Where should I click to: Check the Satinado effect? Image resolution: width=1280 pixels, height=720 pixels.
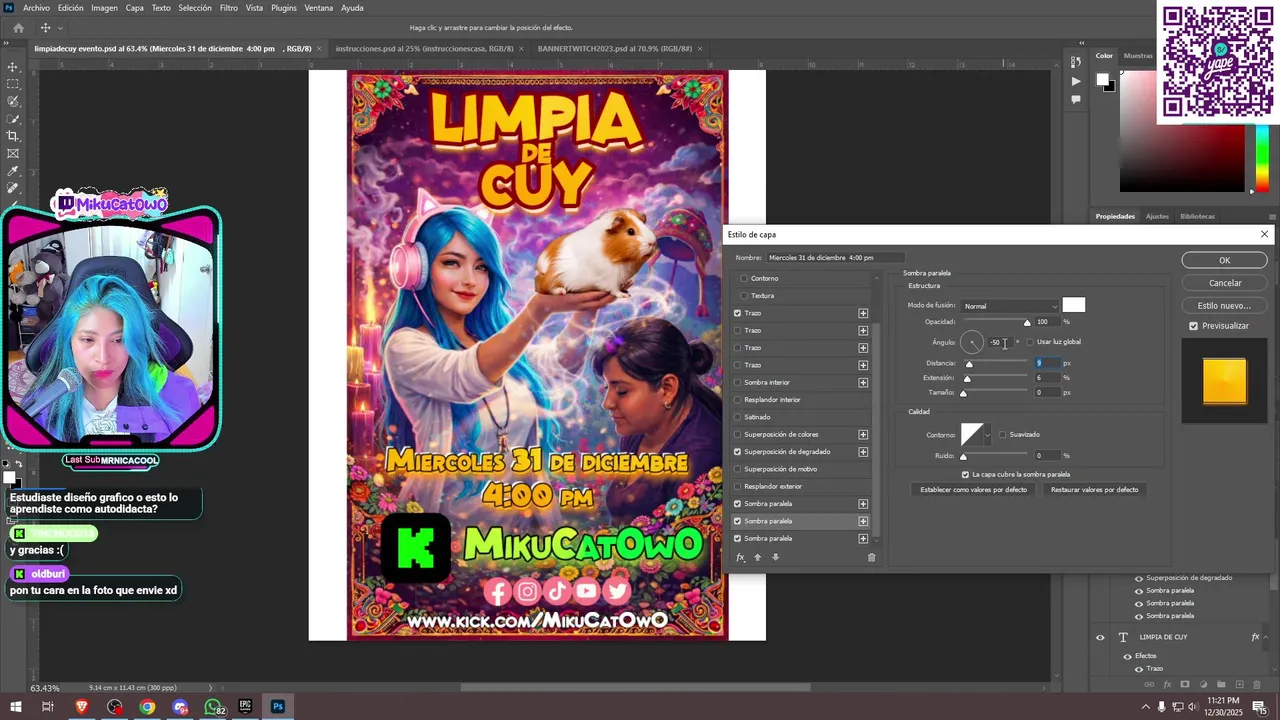point(738,417)
